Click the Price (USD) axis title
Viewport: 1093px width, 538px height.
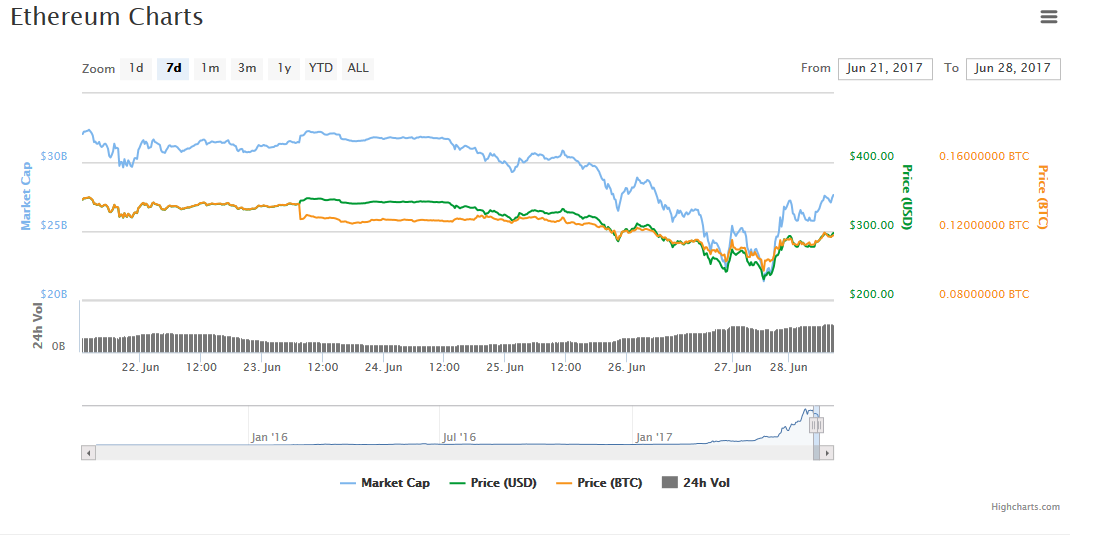click(x=908, y=197)
